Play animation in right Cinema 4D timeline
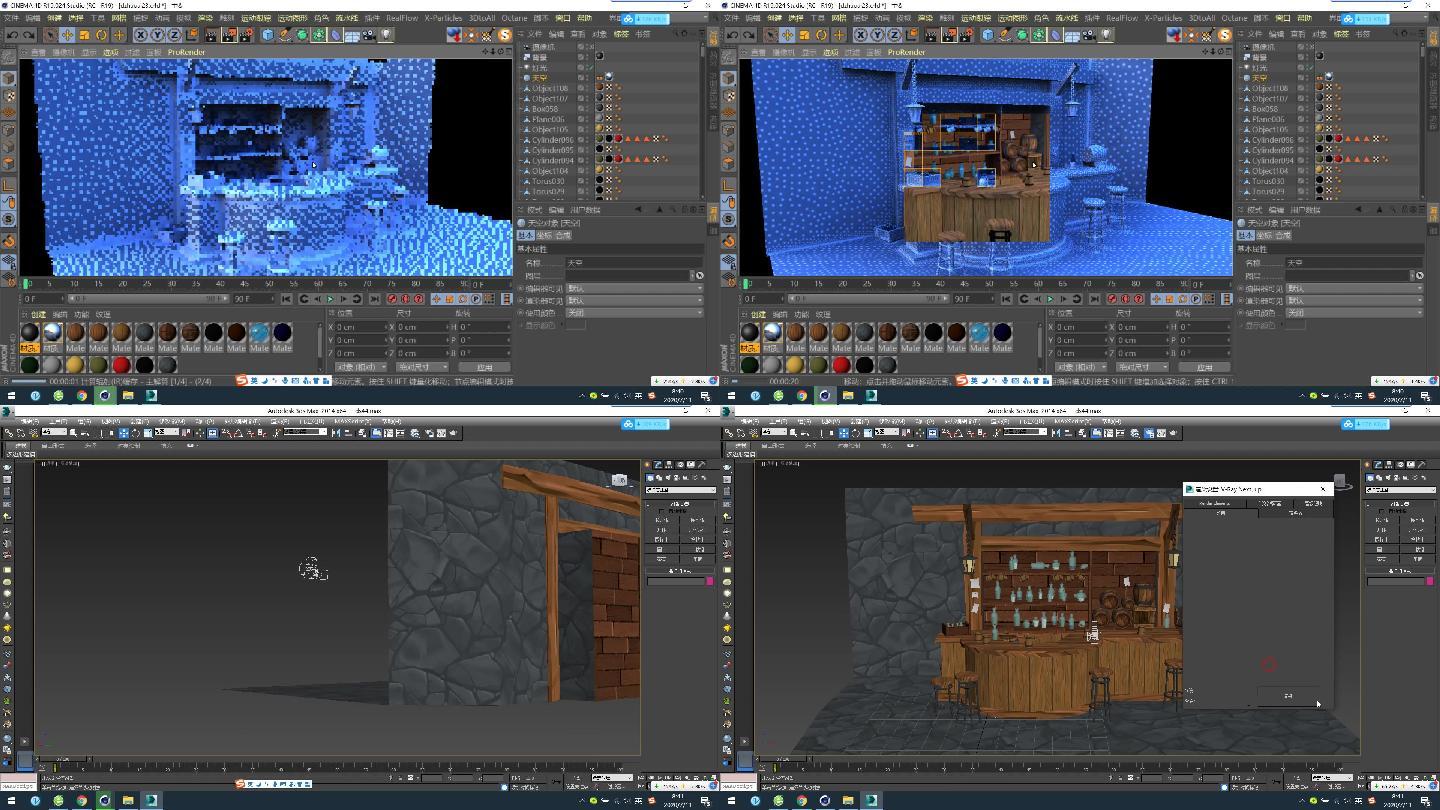The height and width of the screenshot is (810, 1440). tap(1050, 299)
